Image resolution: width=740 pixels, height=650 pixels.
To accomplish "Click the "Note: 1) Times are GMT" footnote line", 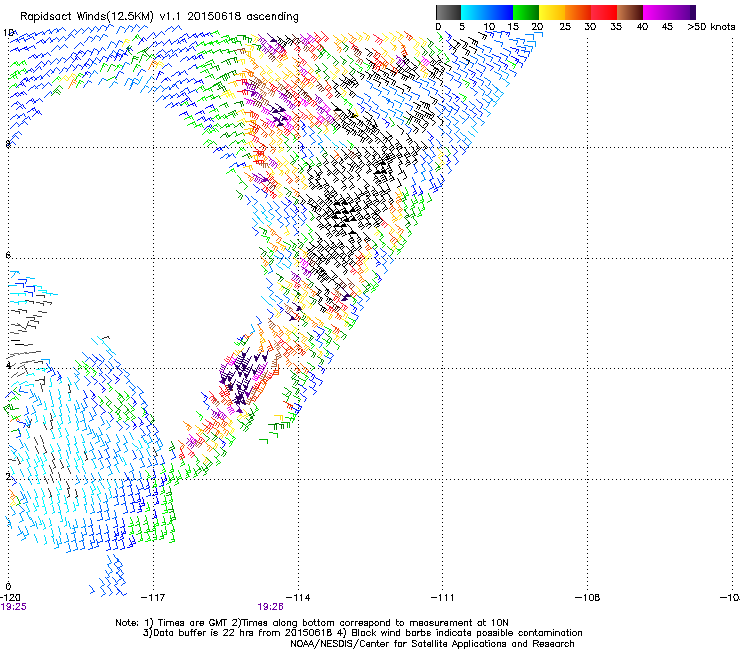I will click(312, 623).
